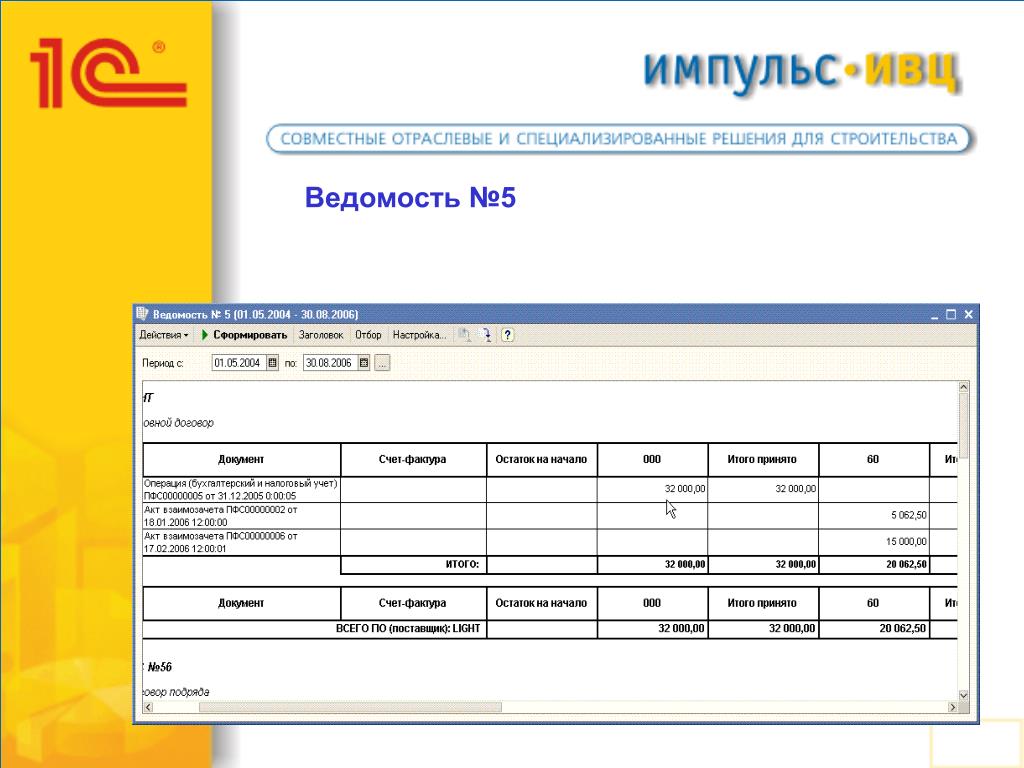
Task: Click the window icon in Ведомость title bar
Action: [142, 314]
